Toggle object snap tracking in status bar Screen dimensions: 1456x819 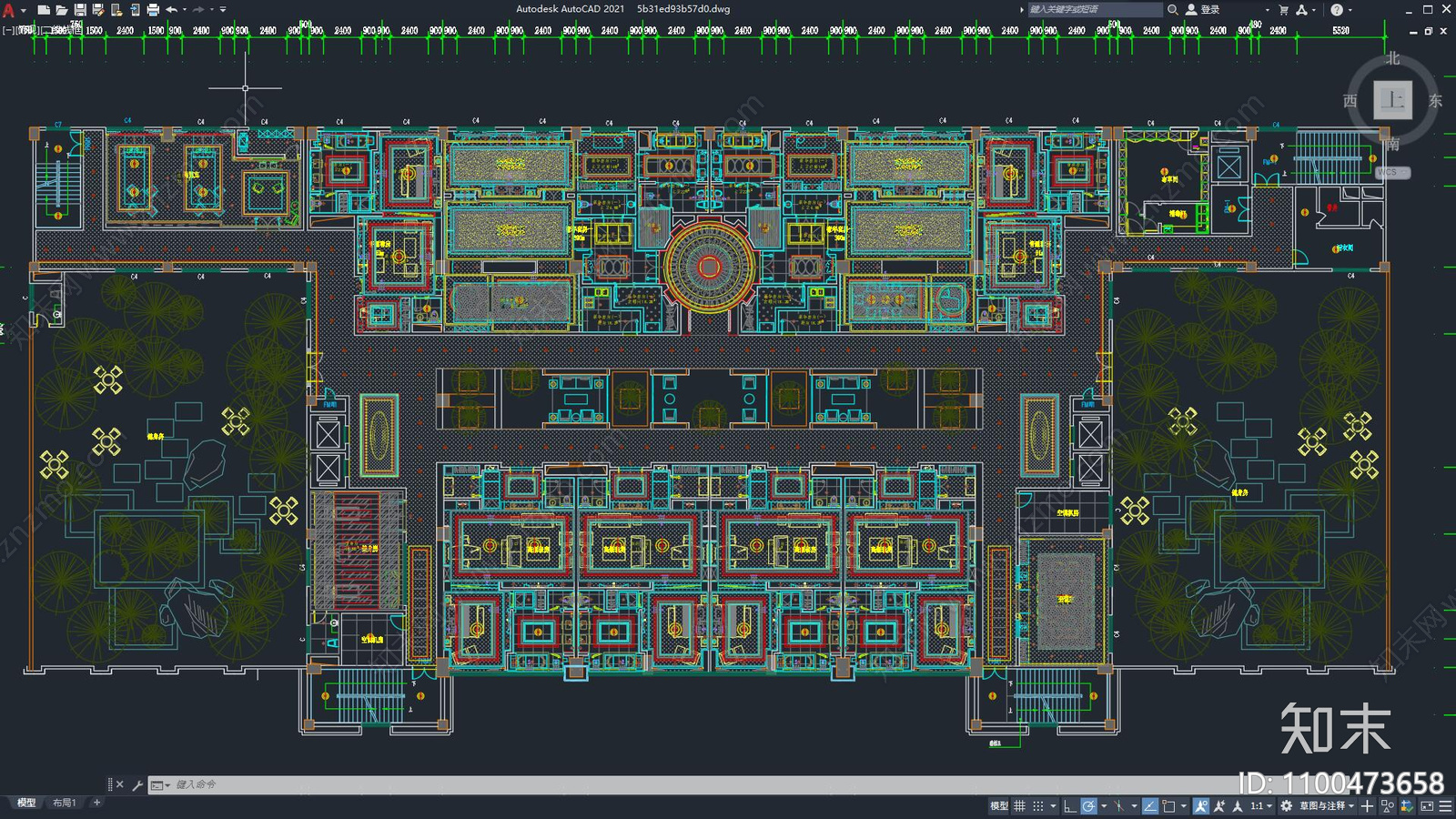click(1150, 806)
